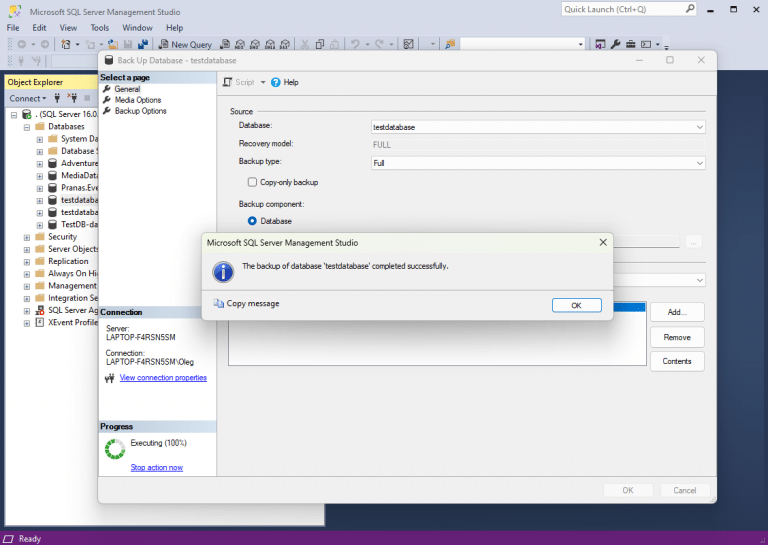
Task: Expand the Server Objects folder node
Action: tap(27, 249)
